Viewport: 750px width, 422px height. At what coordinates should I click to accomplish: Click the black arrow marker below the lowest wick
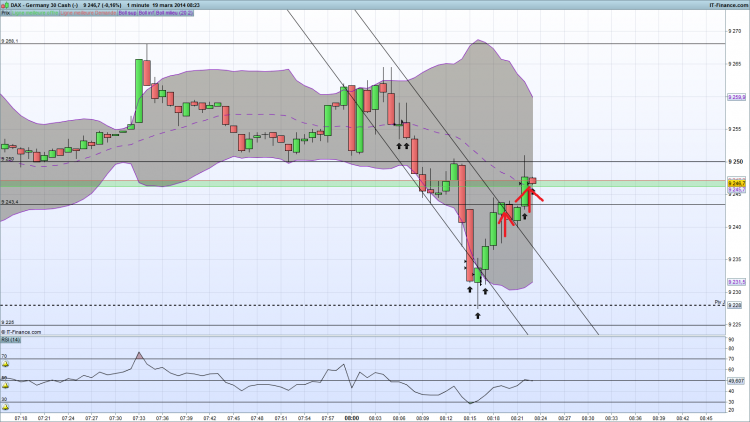pyautogui.click(x=477, y=316)
